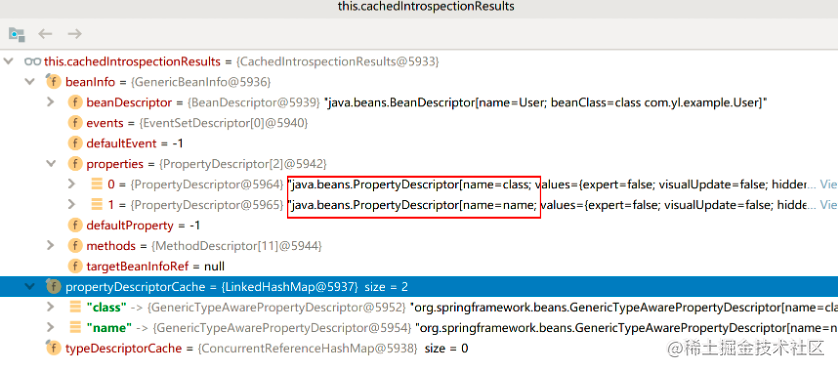Click the field icon beside defaultEvent
The width and height of the screenshot is (838, 371).
pos(75,143)
